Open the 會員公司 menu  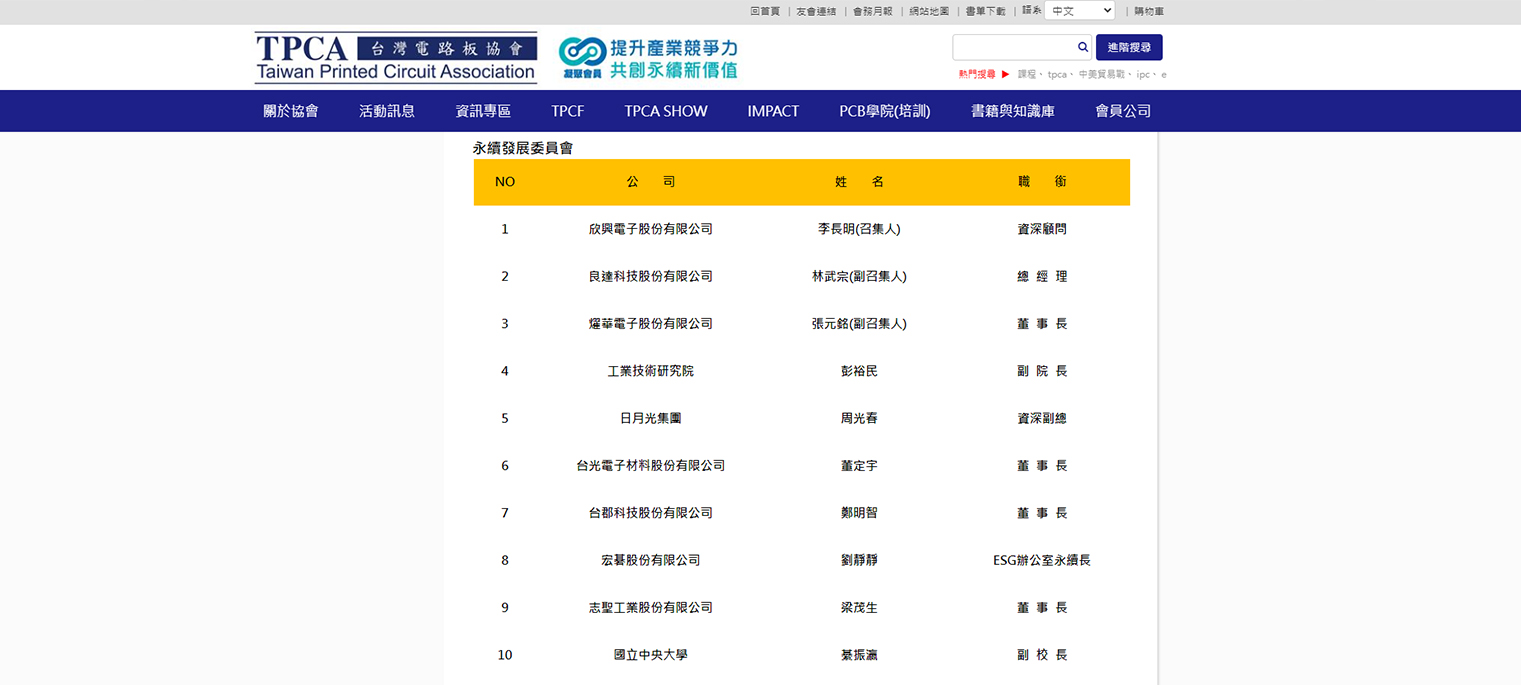pyautogui.click(x=1123, y=111)
